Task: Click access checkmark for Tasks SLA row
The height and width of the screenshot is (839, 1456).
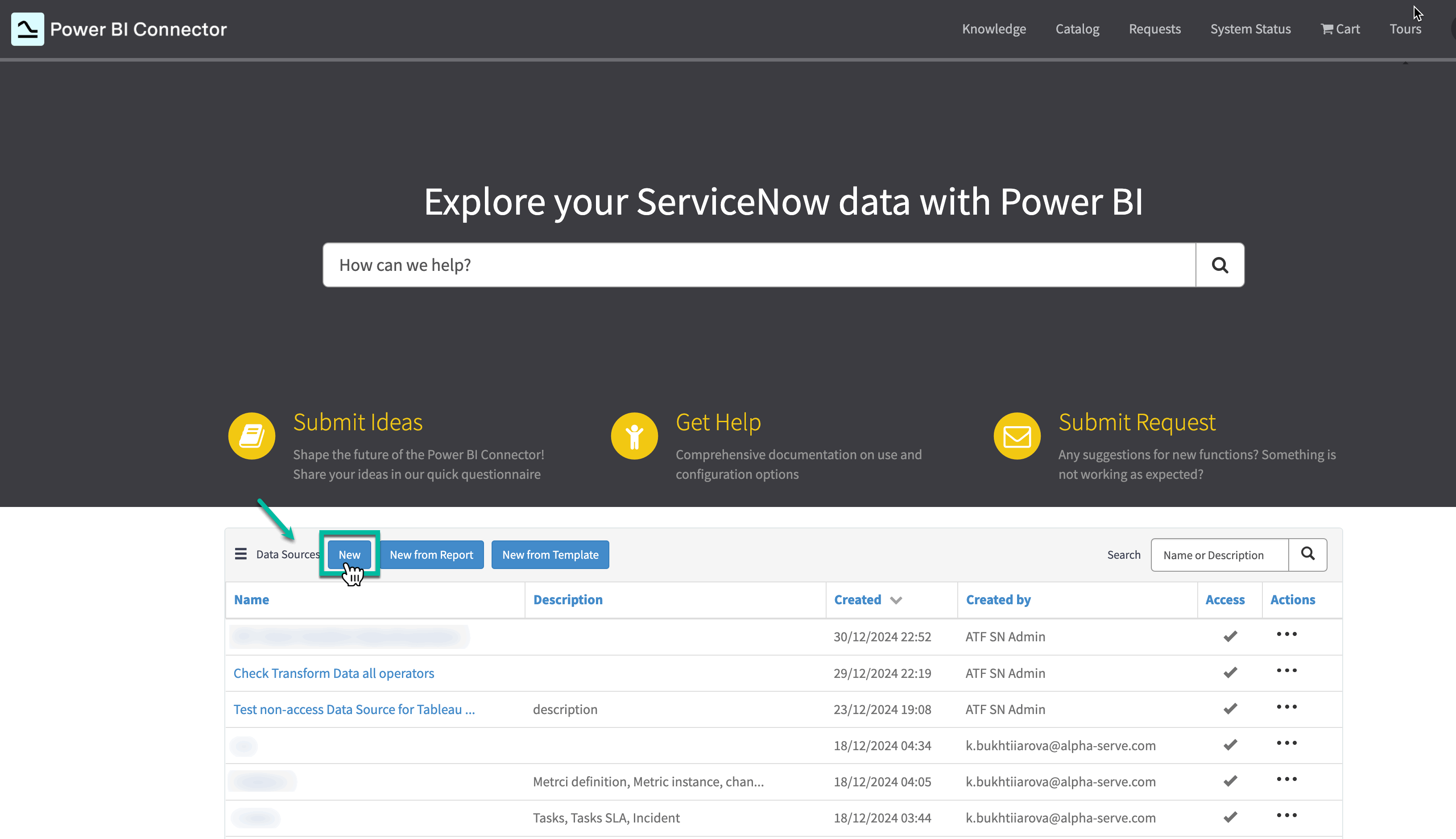Action: coord(1230,818)
